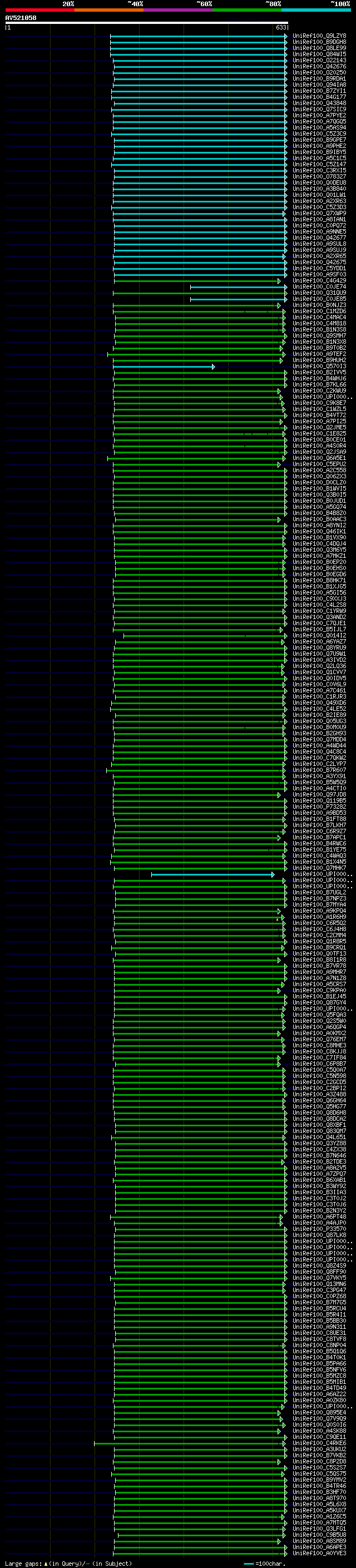The width and height of the screenshot is (356, 1568).
Task: Open hit UniRef100_Q9LZY8
Action: tap(319, 36)
